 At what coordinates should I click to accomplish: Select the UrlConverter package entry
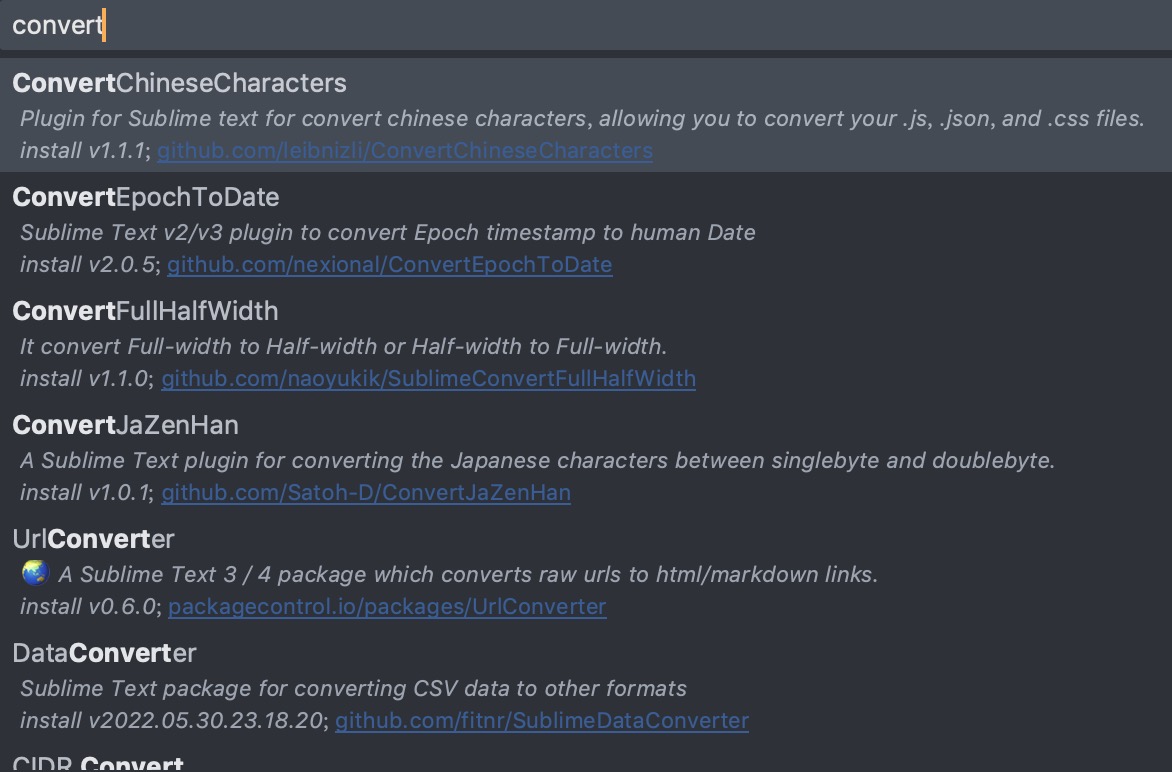[x=586, y=571]
